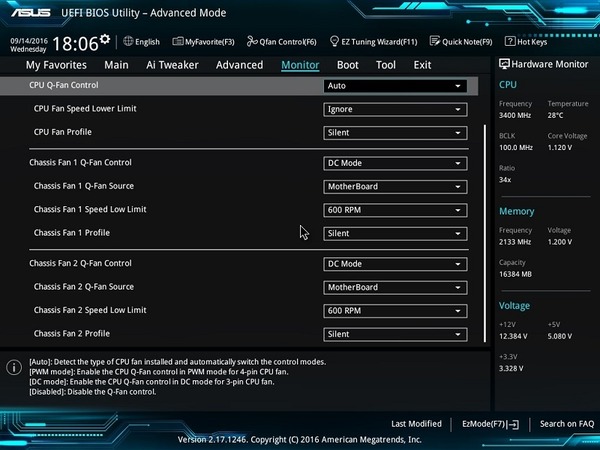Image resolution: width=600 pixels, height=450 pixels.
Task: Open Chassis Fan 2 Q-Fan Source dropdown
Action: (x=396, y=288)
